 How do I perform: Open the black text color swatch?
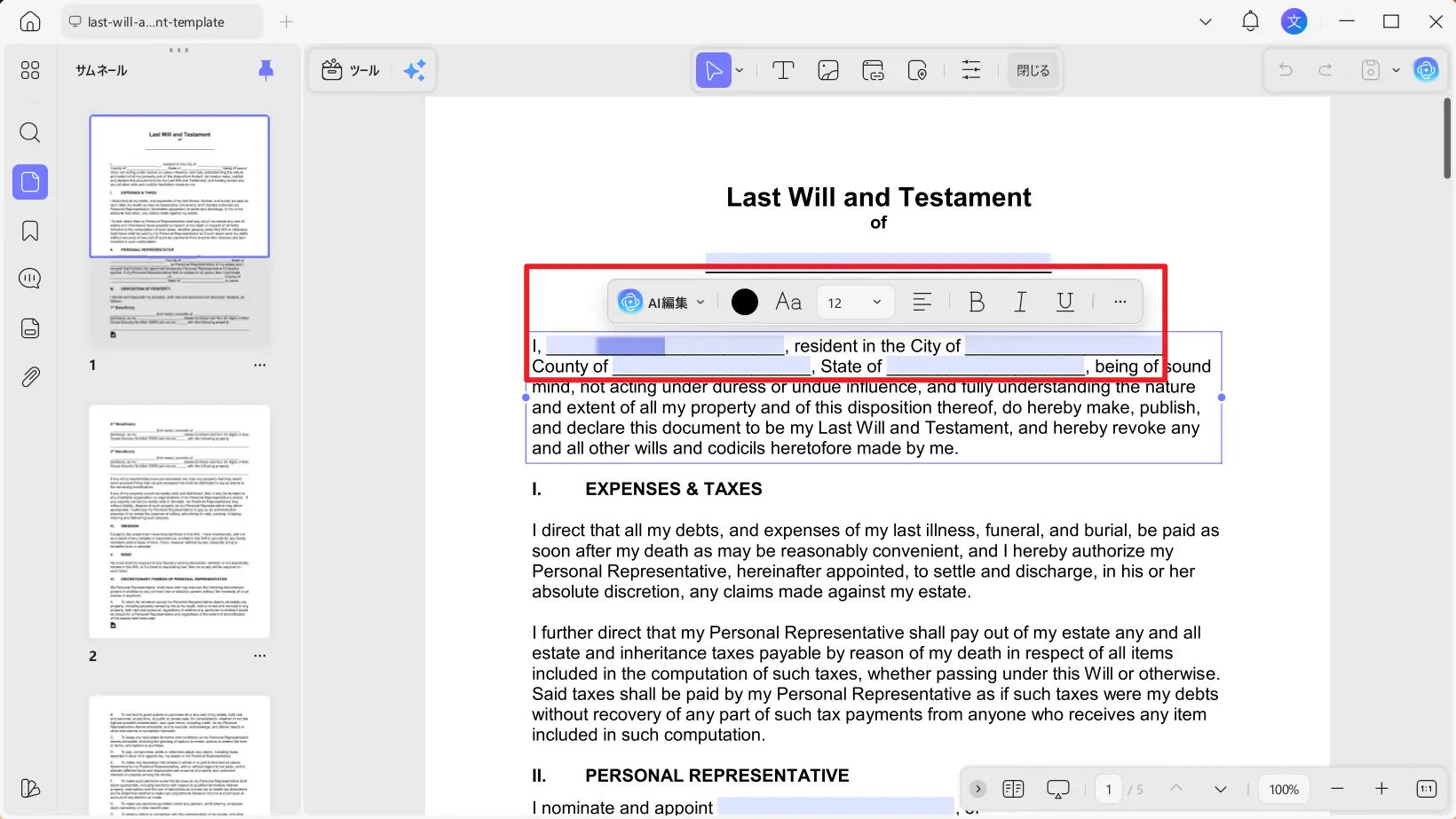point(745,303)
